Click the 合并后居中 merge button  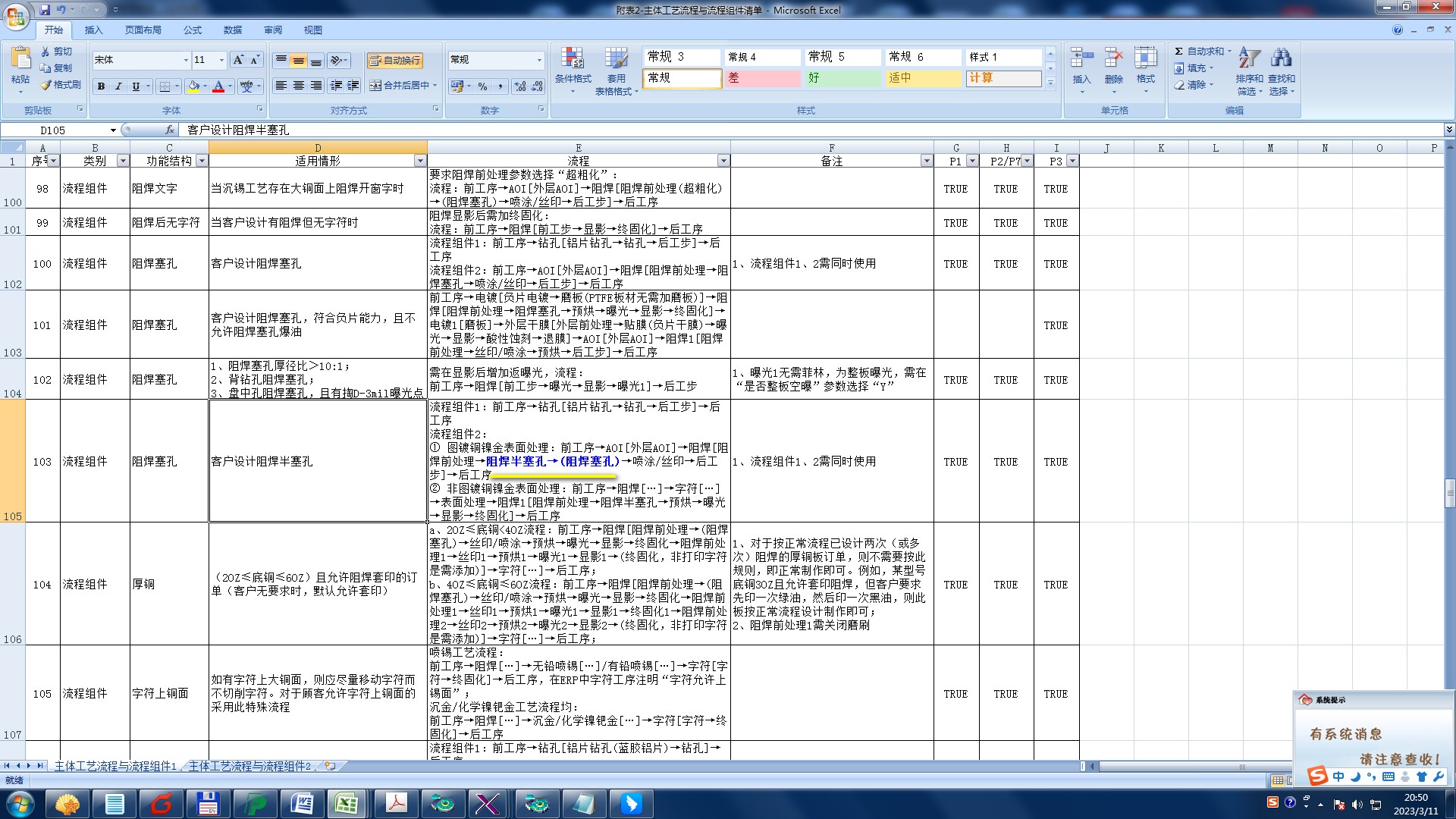click(x=402, y=86)
